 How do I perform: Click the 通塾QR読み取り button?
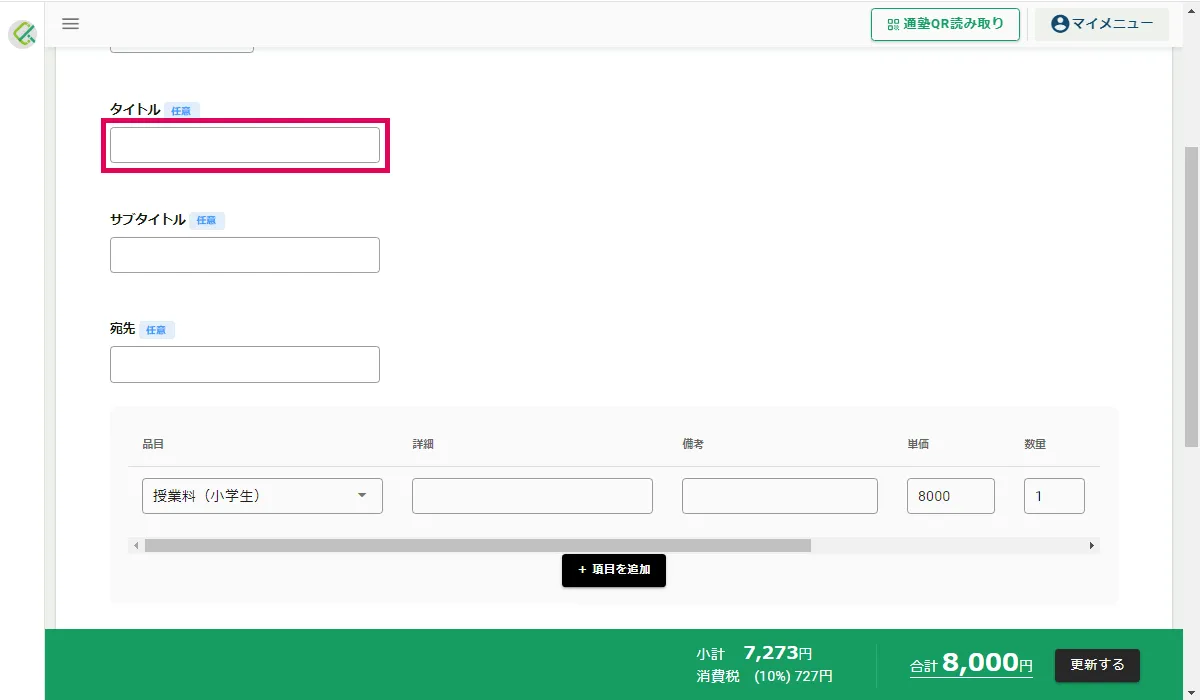[x=945, y=24]
